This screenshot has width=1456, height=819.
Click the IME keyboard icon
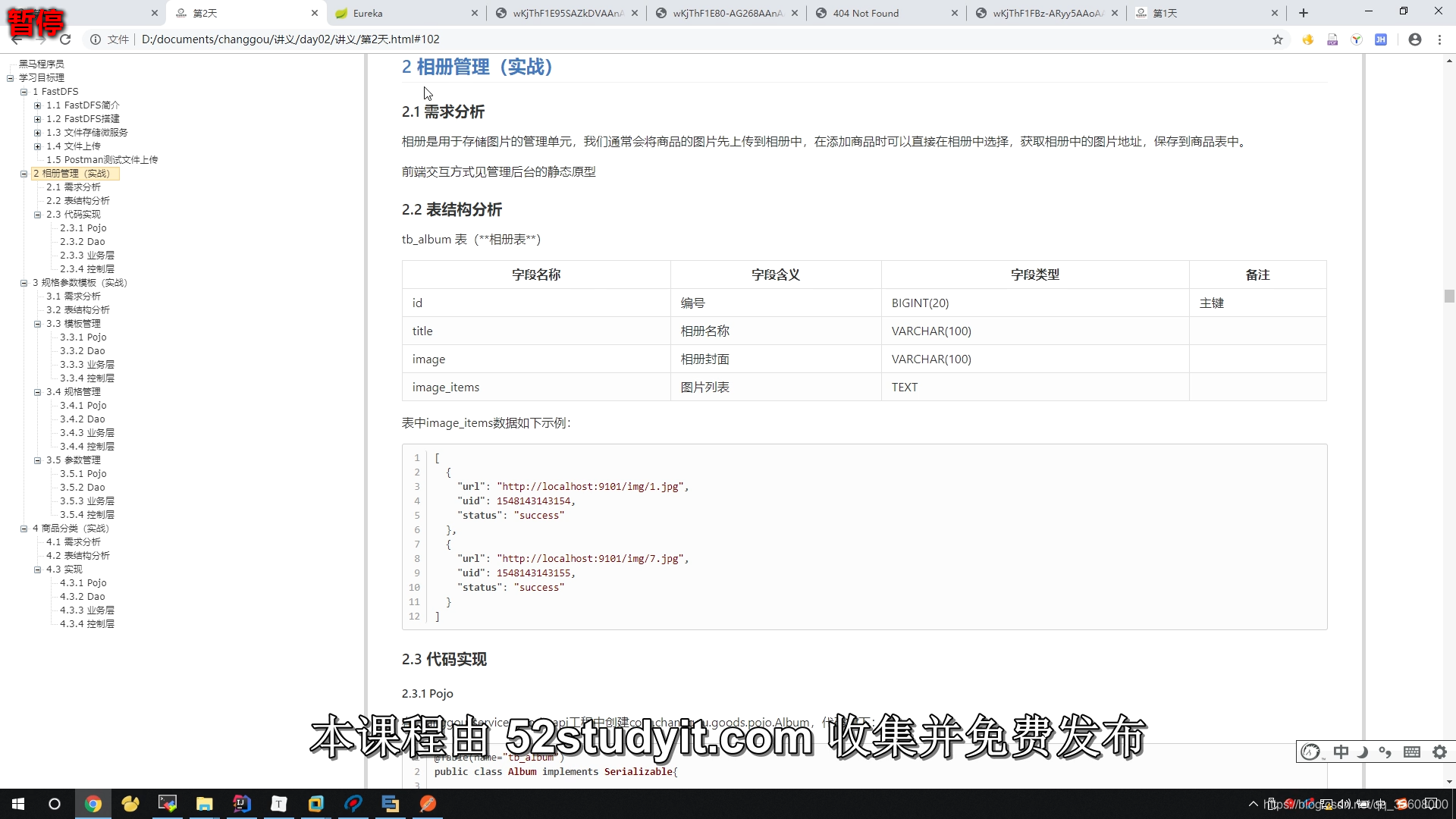point(1412,752)
